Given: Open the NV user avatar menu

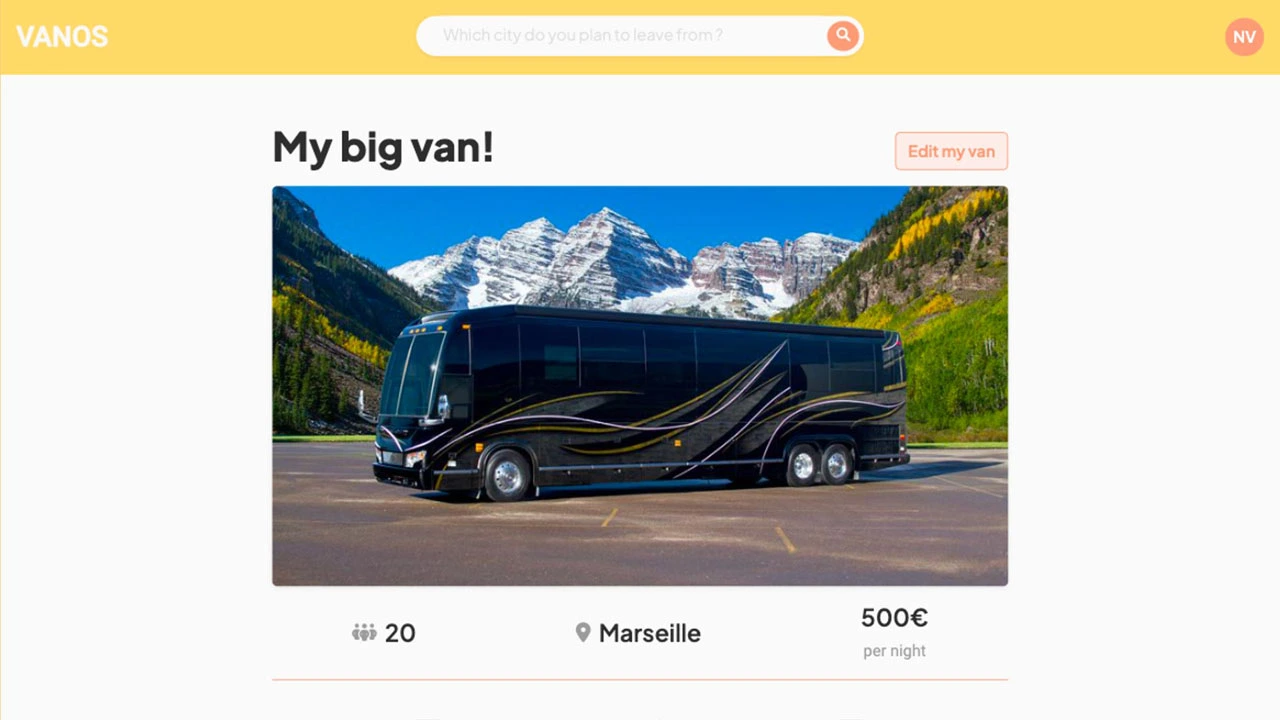Looking at the screenshot, I should [1244, 37].
